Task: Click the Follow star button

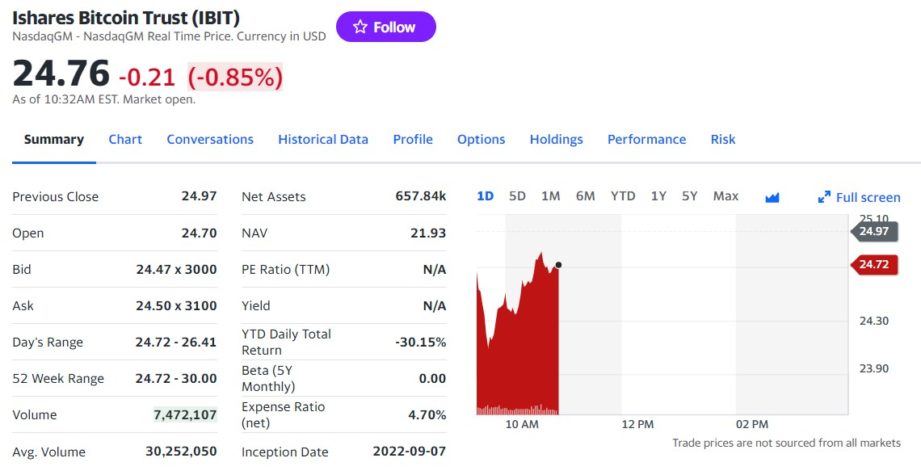Action: click(385, 27)
